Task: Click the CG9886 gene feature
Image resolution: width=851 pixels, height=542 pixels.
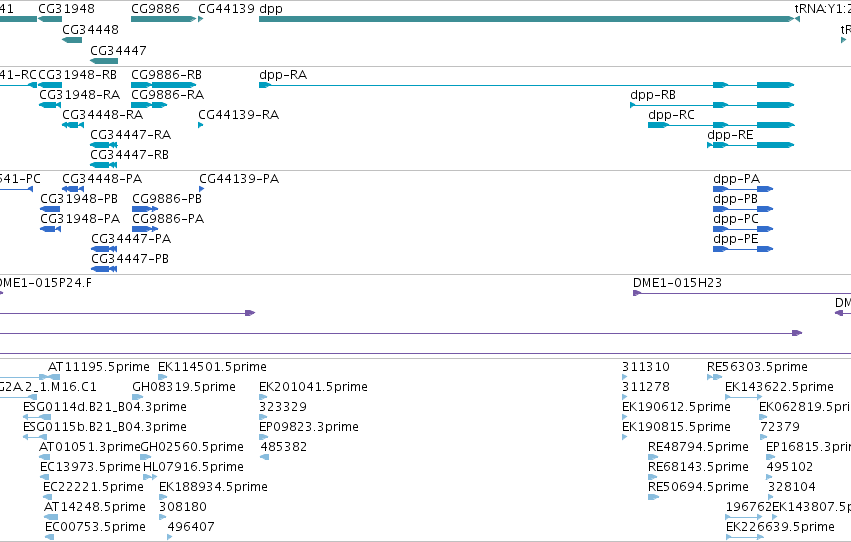Action: click(163, 19)
